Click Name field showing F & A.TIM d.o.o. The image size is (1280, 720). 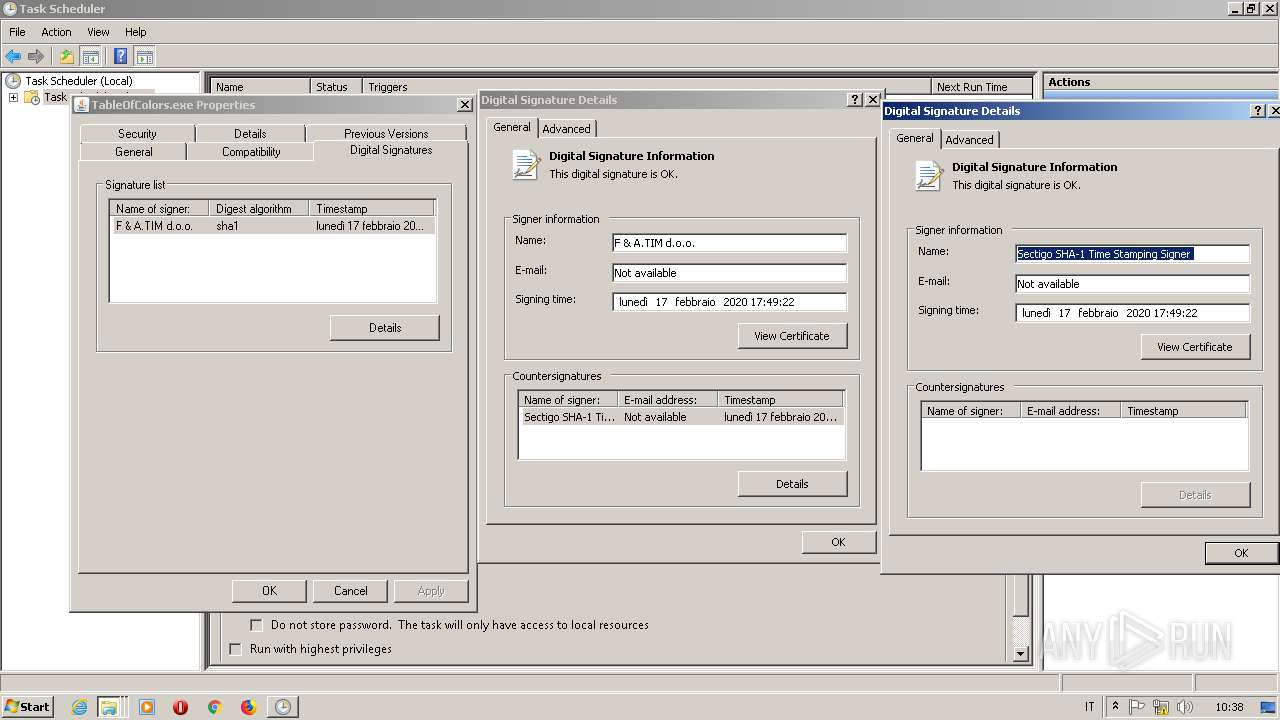click(729, 243)
